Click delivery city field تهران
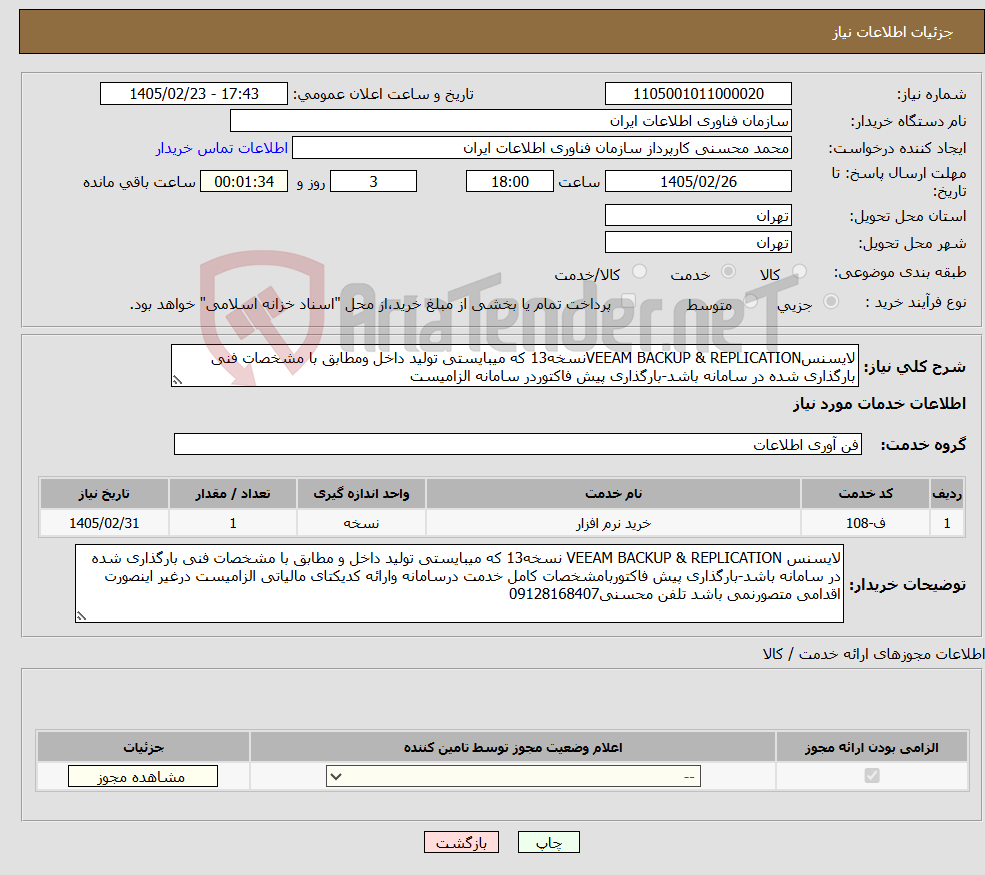 (698, 242)
